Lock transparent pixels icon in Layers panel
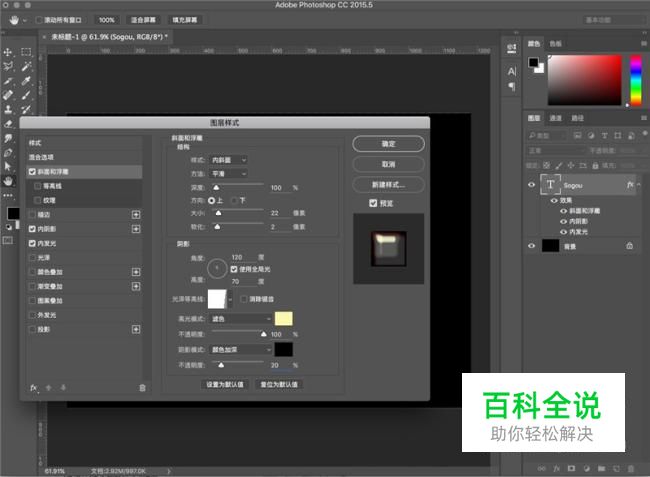The height and width of the screenshot is (477, 650). click(x=547, y=165)
